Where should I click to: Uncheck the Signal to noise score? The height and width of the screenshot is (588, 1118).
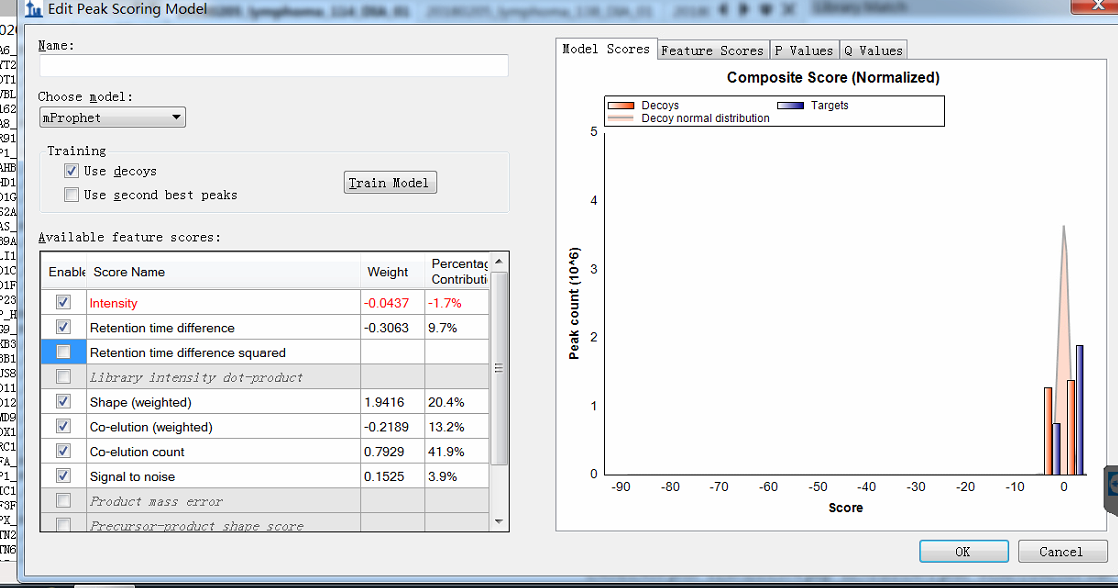(x=64, y=476)
